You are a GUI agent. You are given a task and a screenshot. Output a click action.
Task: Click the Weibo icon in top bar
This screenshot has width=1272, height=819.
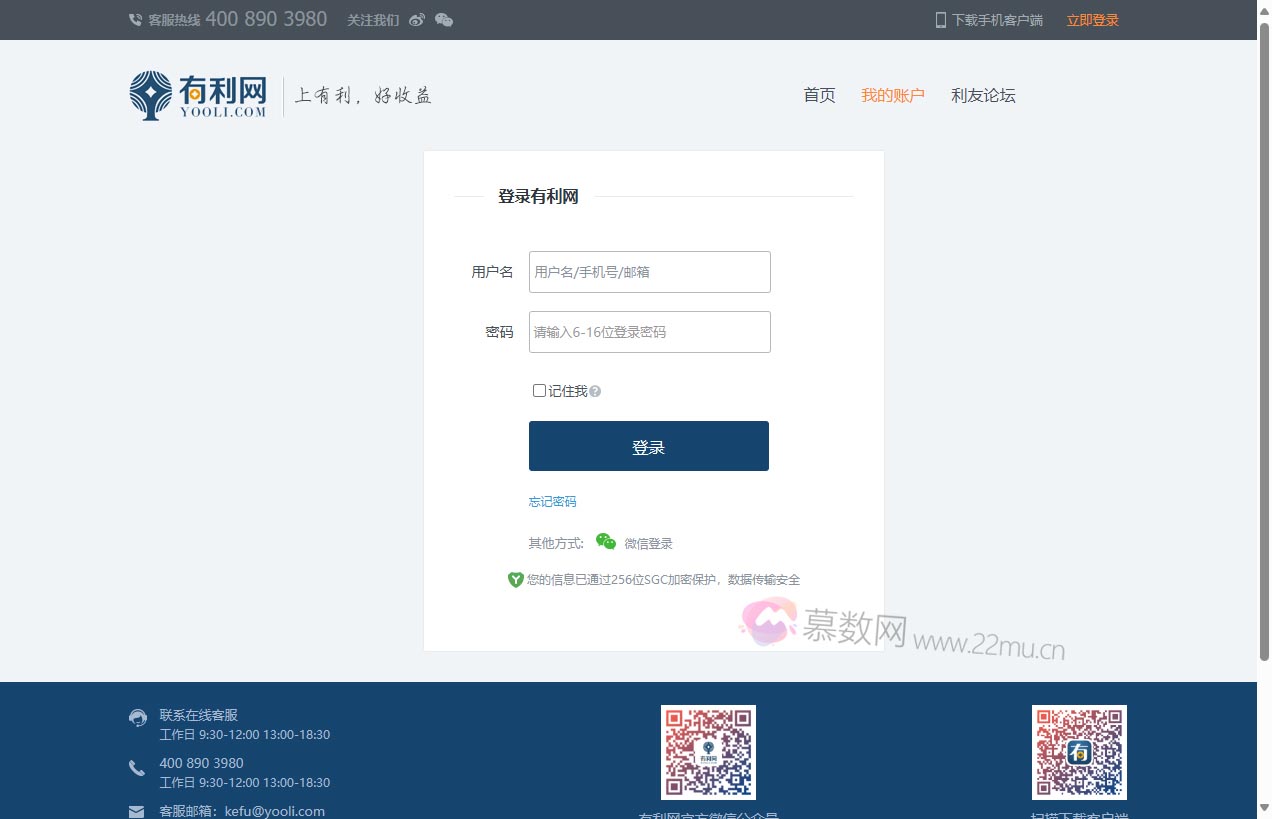(x=417, y=20)
